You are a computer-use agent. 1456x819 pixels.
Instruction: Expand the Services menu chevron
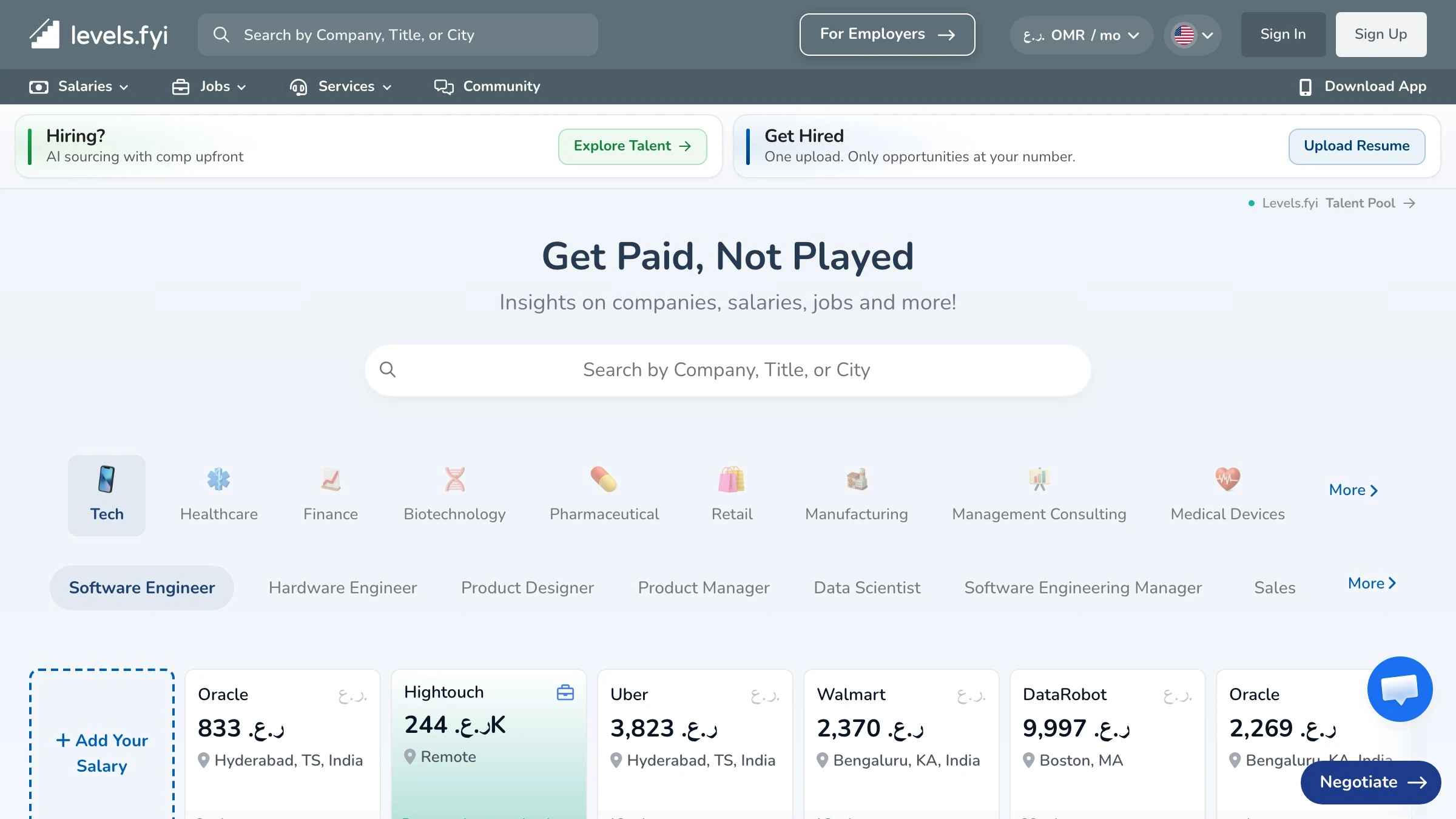(x=387, y=87)
